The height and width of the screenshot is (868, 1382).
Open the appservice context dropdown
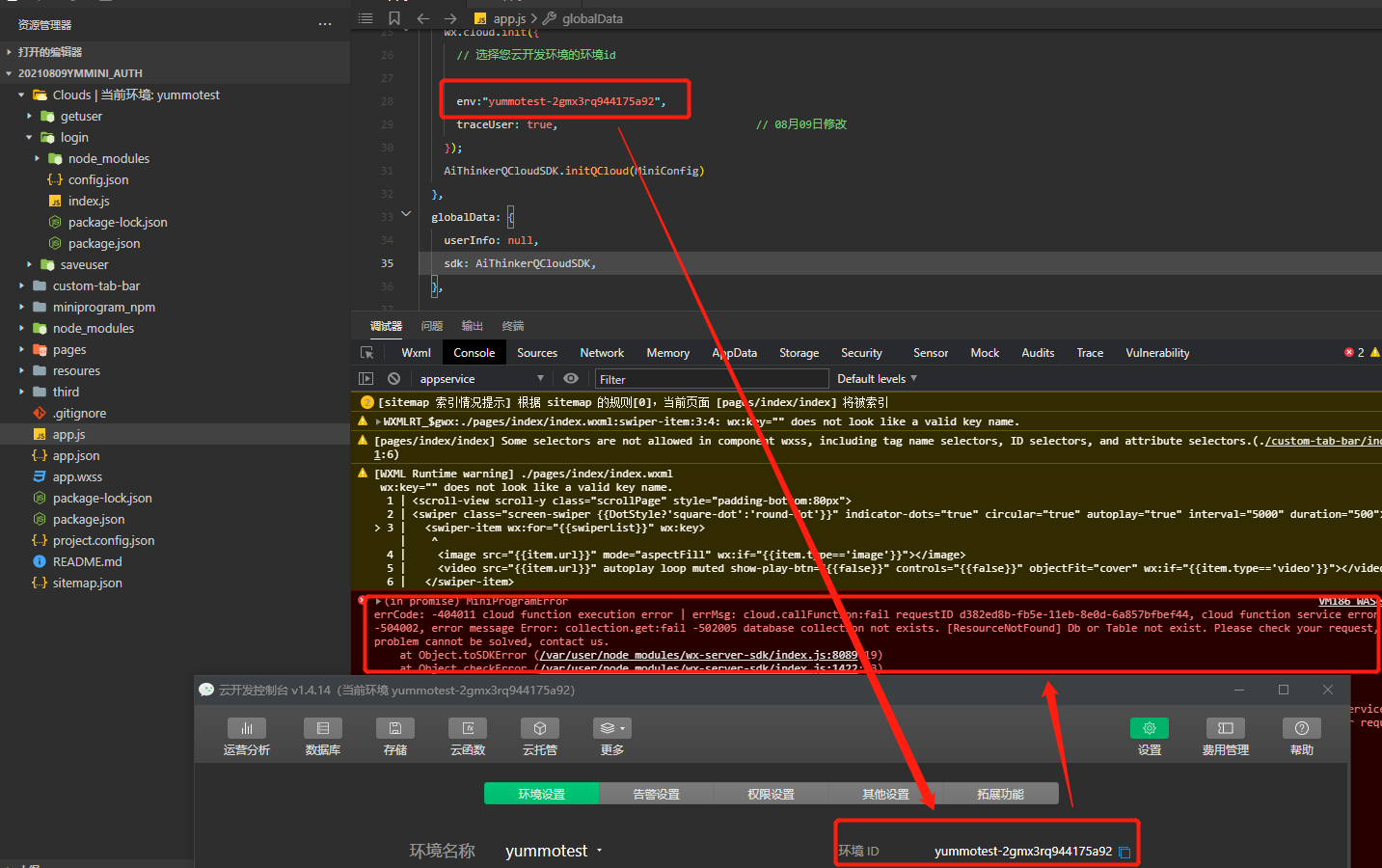coord(481,379)
